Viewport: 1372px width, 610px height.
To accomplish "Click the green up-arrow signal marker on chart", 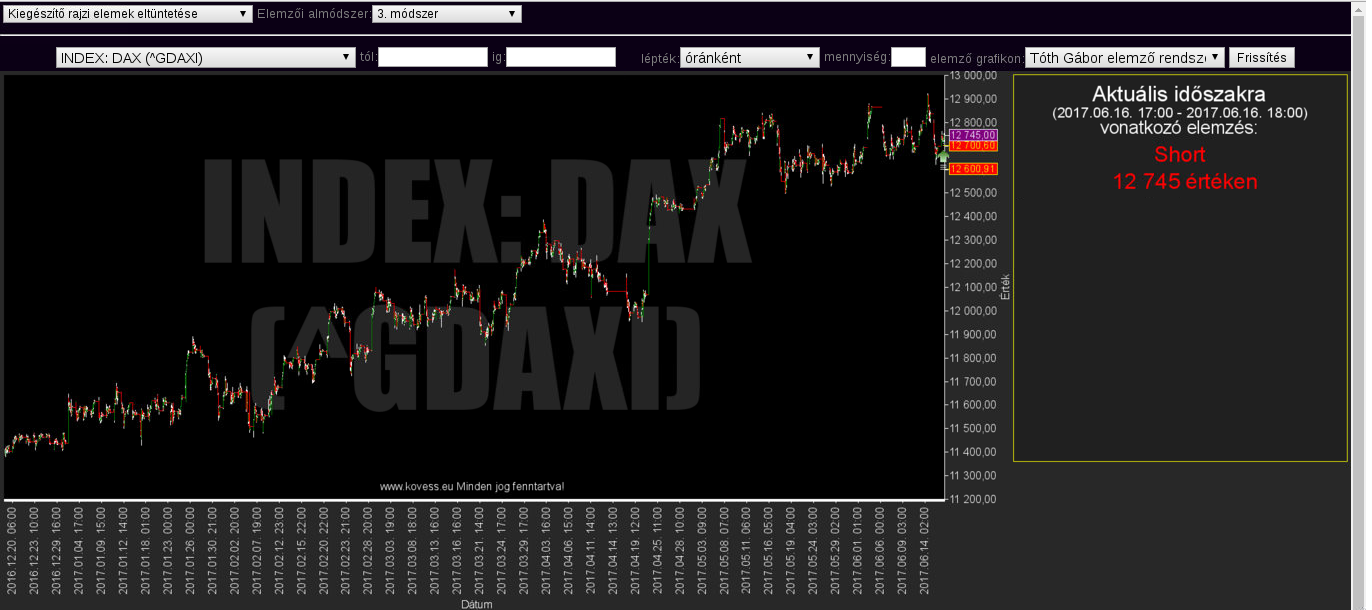I will [x=942, y=156].
